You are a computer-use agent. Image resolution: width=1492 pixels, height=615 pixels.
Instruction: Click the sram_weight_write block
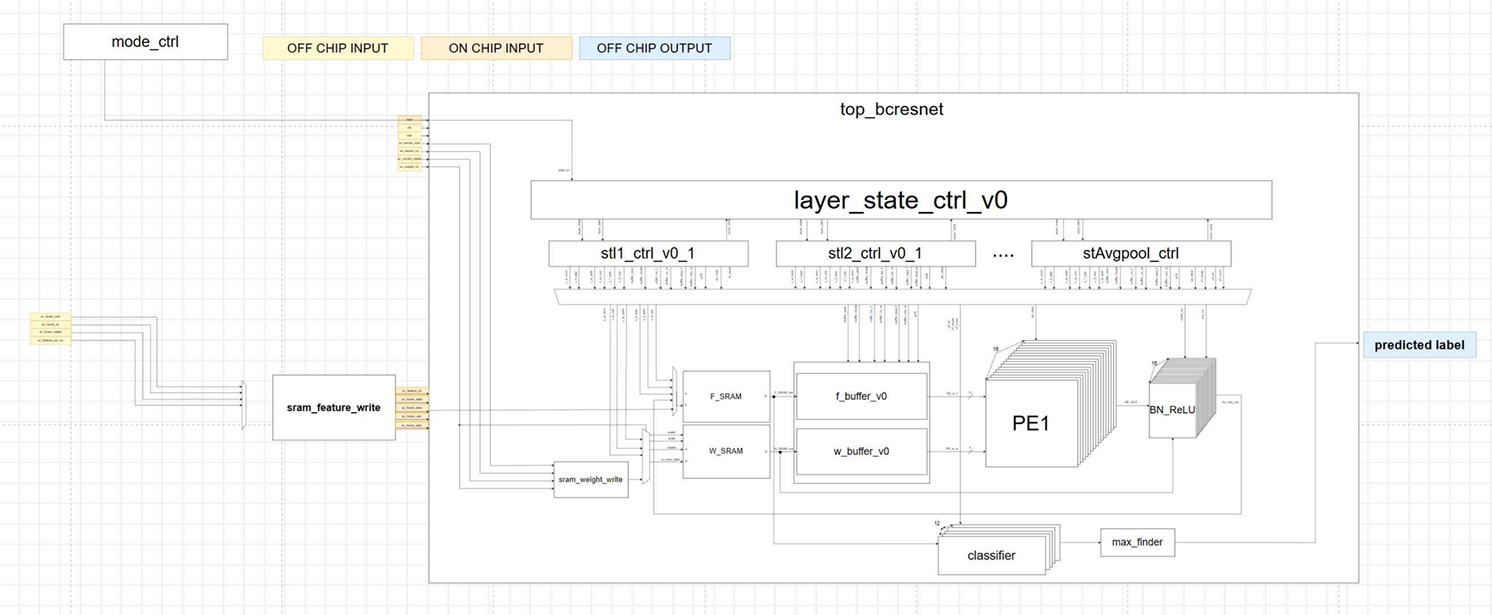(x=591, y=480)
